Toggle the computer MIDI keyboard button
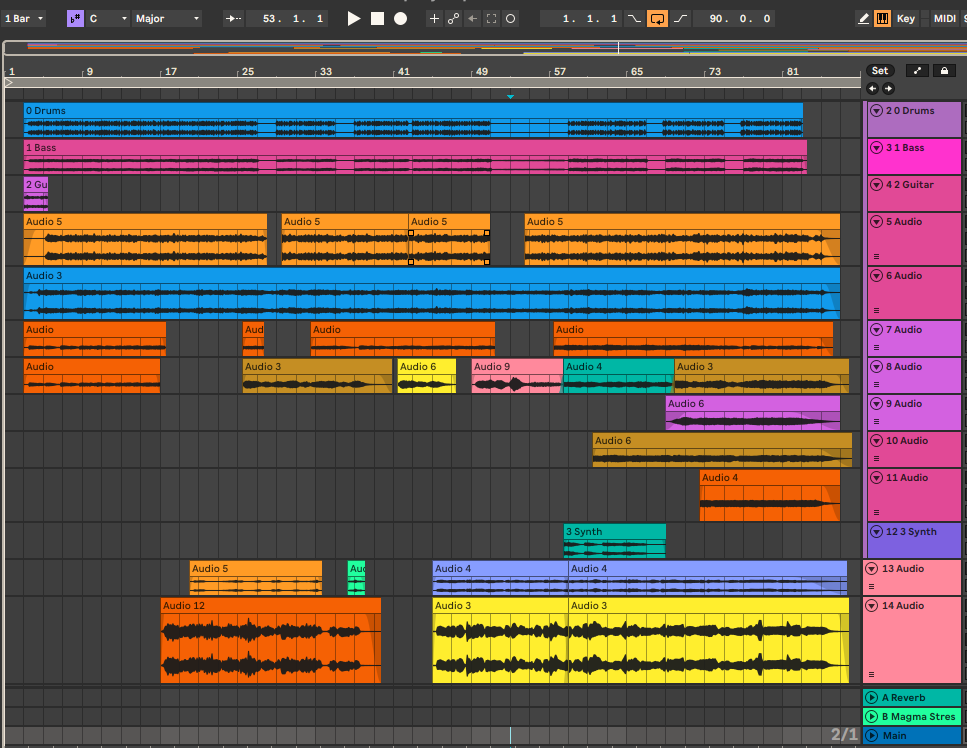 click(x=882, y=18)
